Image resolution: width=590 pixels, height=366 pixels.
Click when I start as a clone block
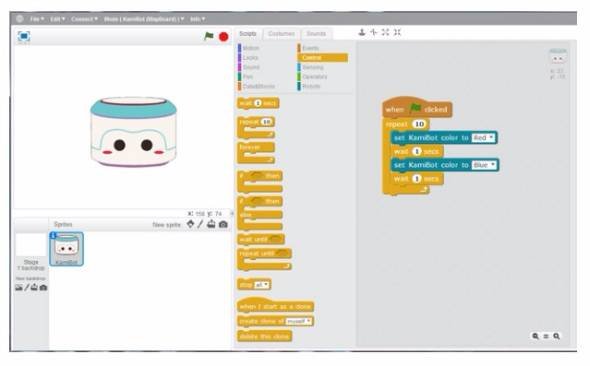click(x=275, y=305)
